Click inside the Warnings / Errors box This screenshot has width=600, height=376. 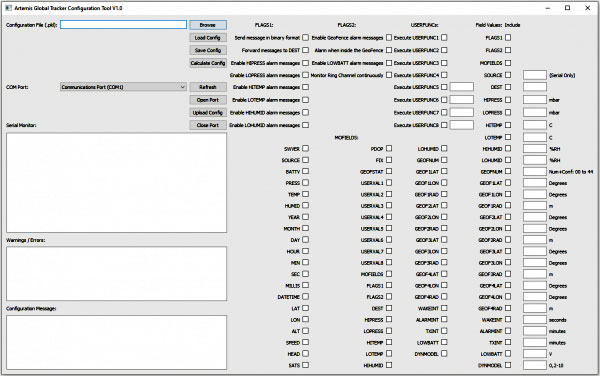(116, 273)
